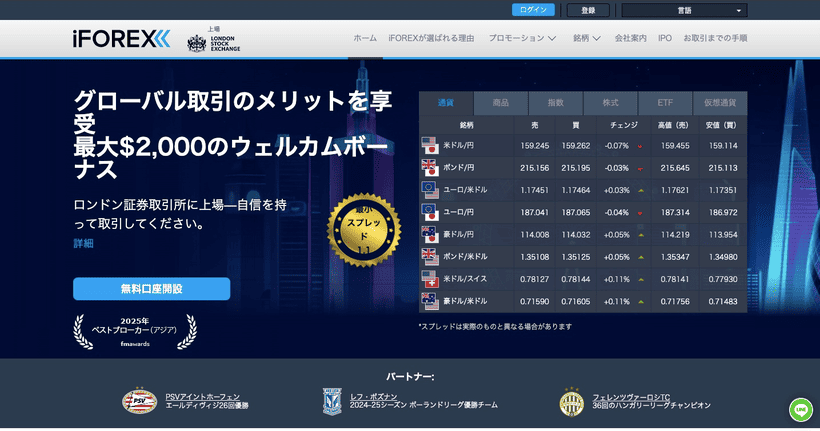This screenshot has height=431, width=820.
Task: Expand the 銘柄 menu
Action: click(x=586, y=38)
